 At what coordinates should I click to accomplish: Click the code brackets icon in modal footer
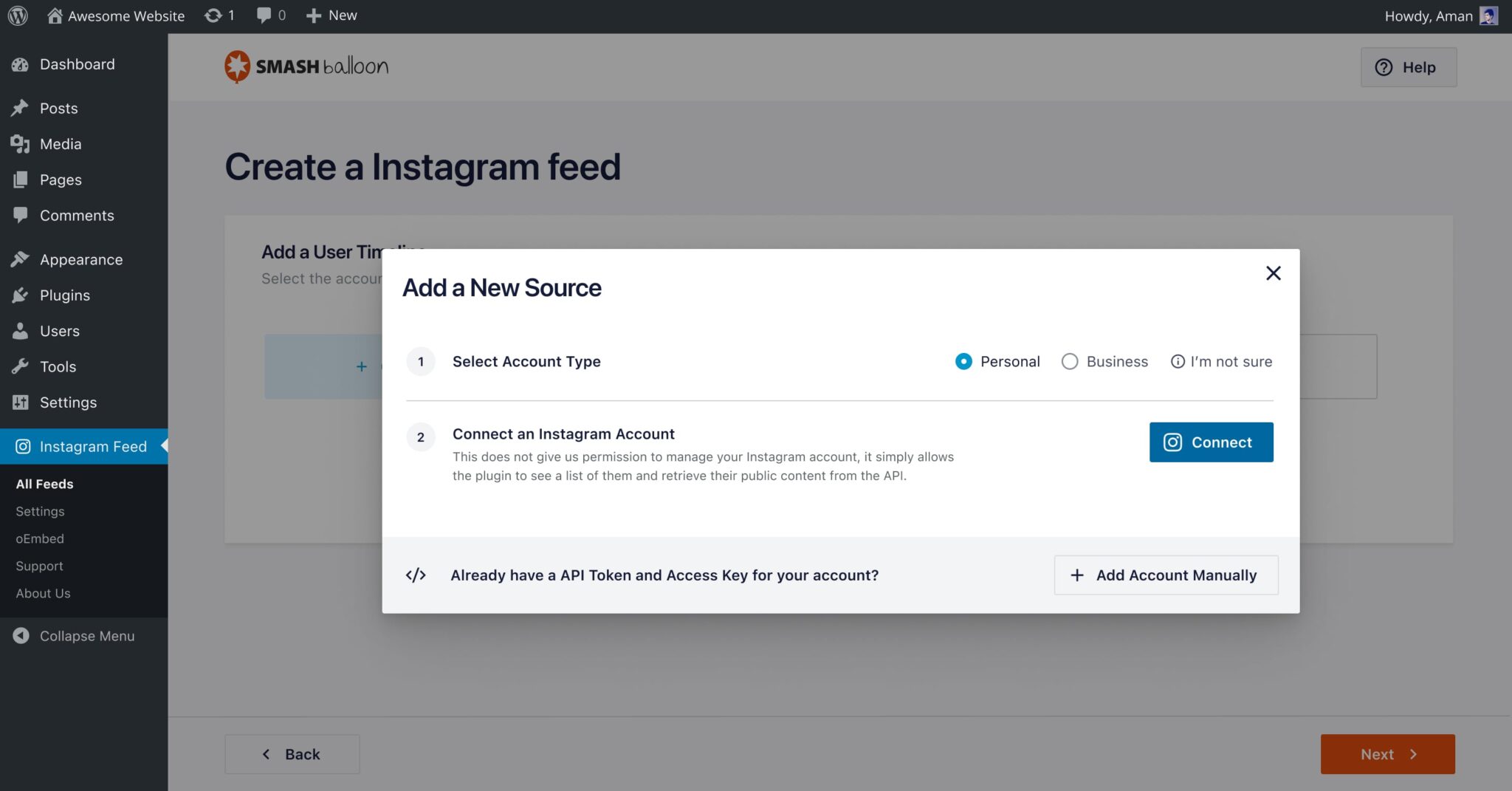click(416, 575)
